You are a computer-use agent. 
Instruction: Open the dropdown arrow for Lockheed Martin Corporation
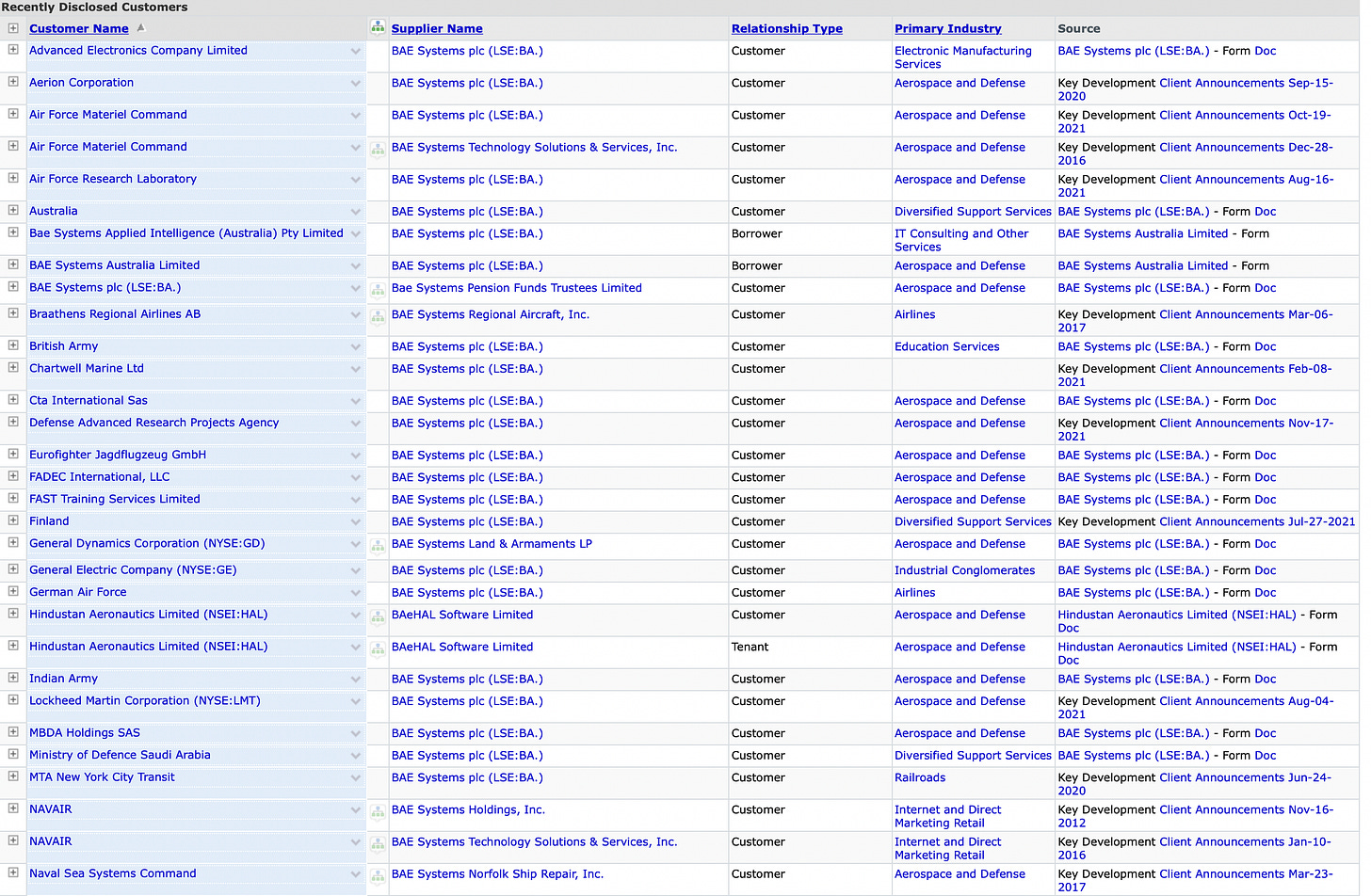pos(356,702)
